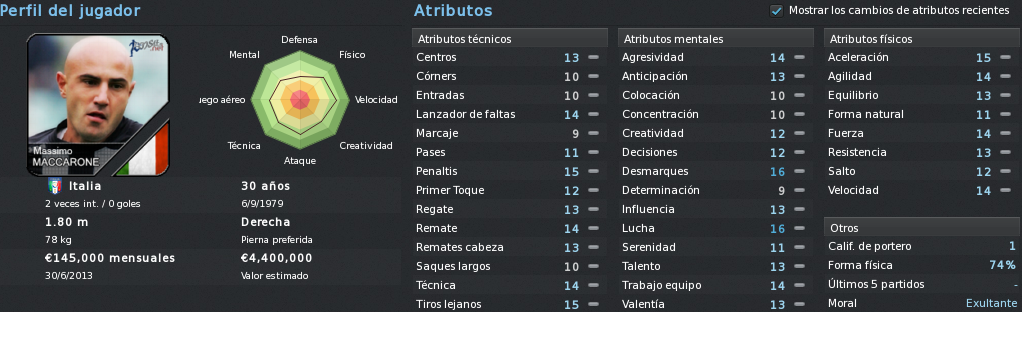This screenshot has height=360, width=1022.
Task: Open the Atributos técnicos section header
Action: point(510,38)
